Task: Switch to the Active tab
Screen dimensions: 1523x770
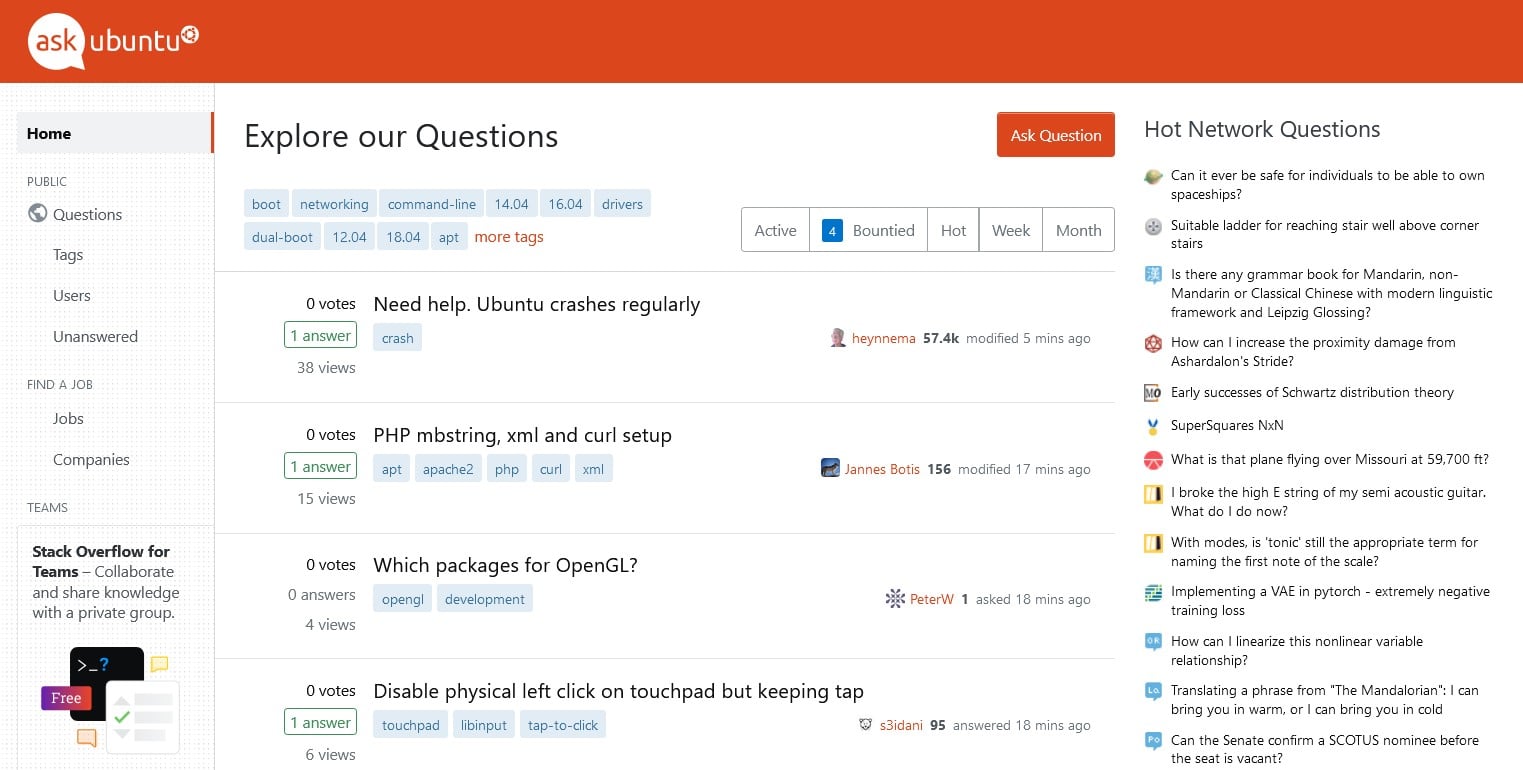Action: click(x=775, y=230)
